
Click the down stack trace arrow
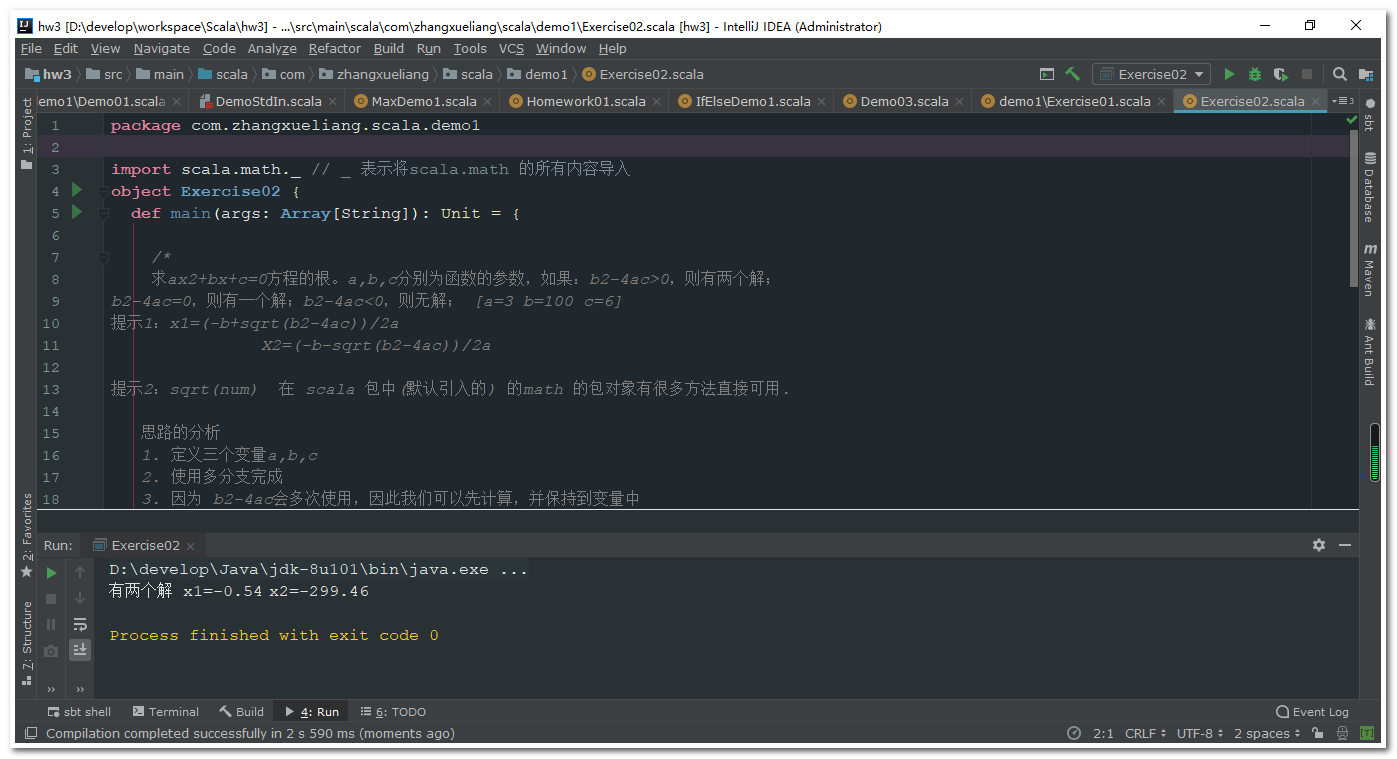(80, 599)
